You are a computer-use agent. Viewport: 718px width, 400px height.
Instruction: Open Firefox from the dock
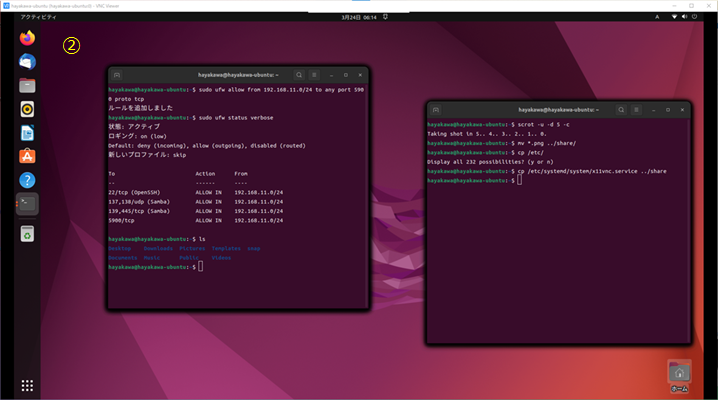[27, 38]
